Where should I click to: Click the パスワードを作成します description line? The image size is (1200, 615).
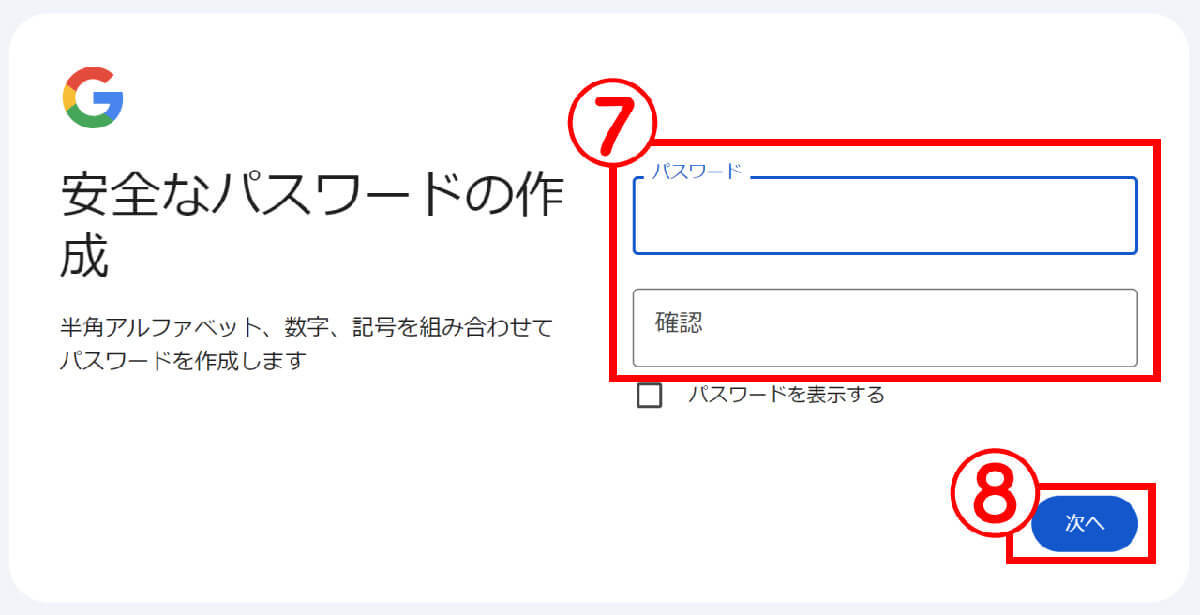pyautogui.click(x=182, y=360)
